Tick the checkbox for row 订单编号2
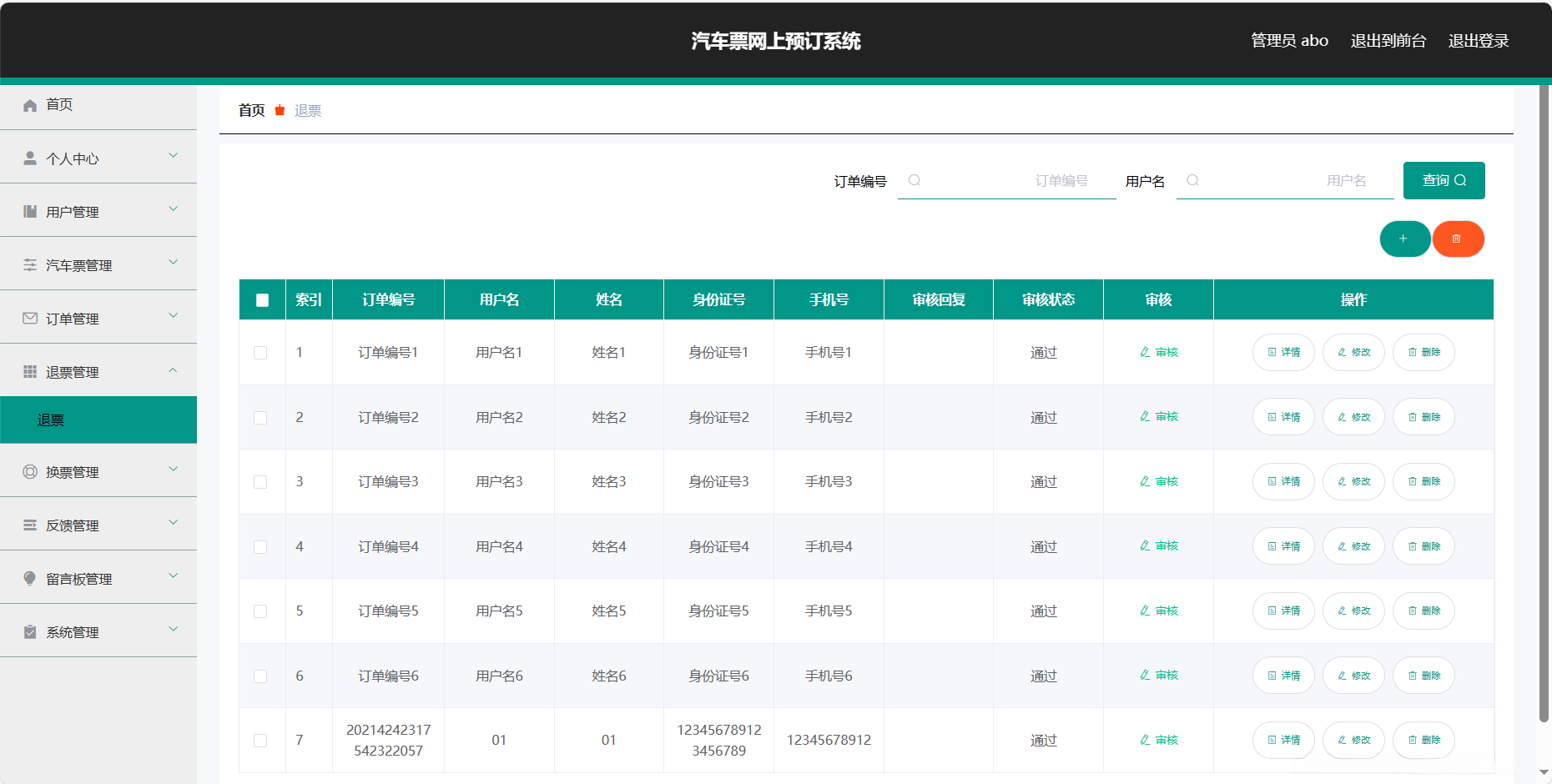Viewport: 1552px width, 784px height. click(x=260, y=418)
